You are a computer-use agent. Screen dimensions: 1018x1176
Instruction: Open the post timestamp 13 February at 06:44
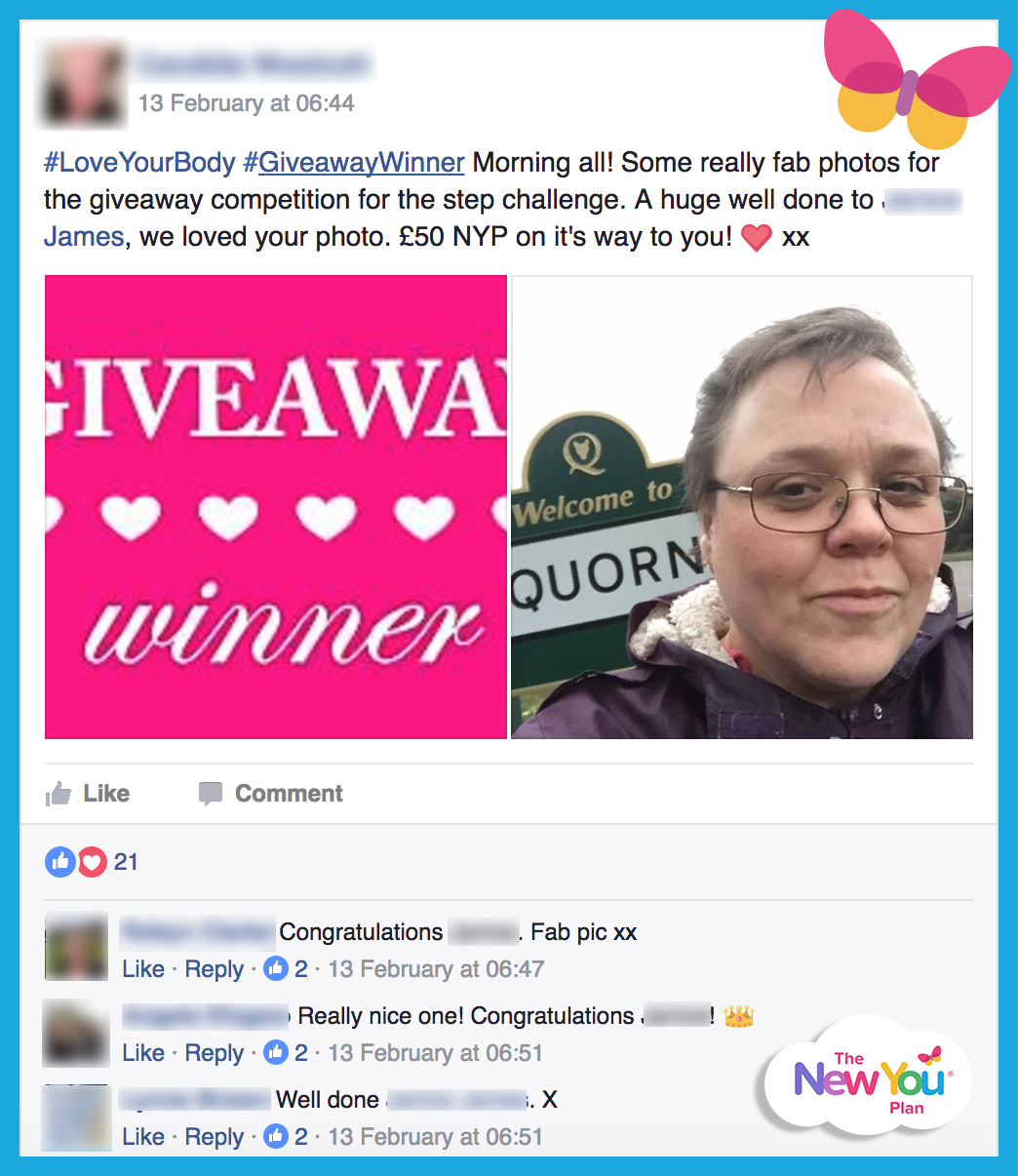[x=247, y=103]
